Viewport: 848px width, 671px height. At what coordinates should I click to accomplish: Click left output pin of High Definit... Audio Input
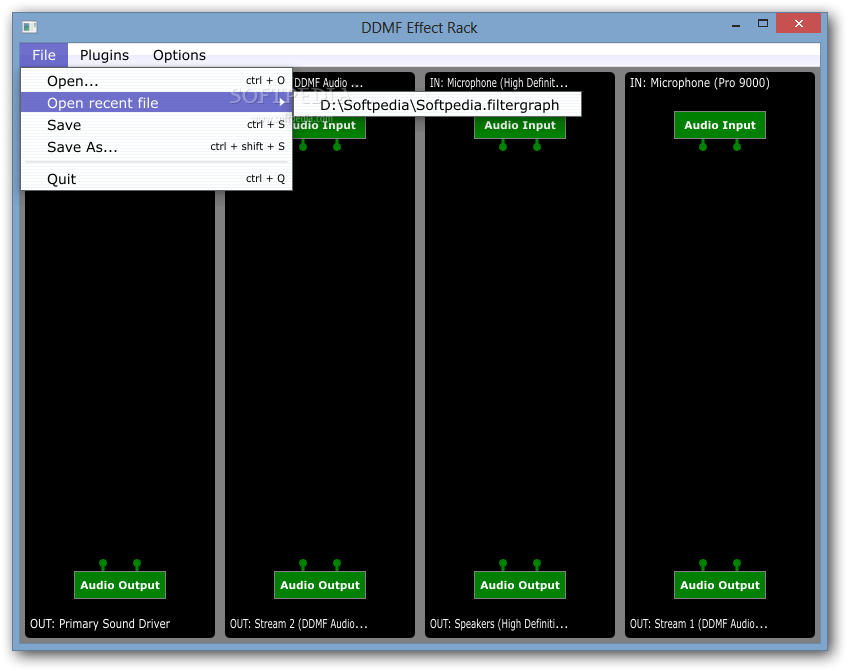(503, 145)
